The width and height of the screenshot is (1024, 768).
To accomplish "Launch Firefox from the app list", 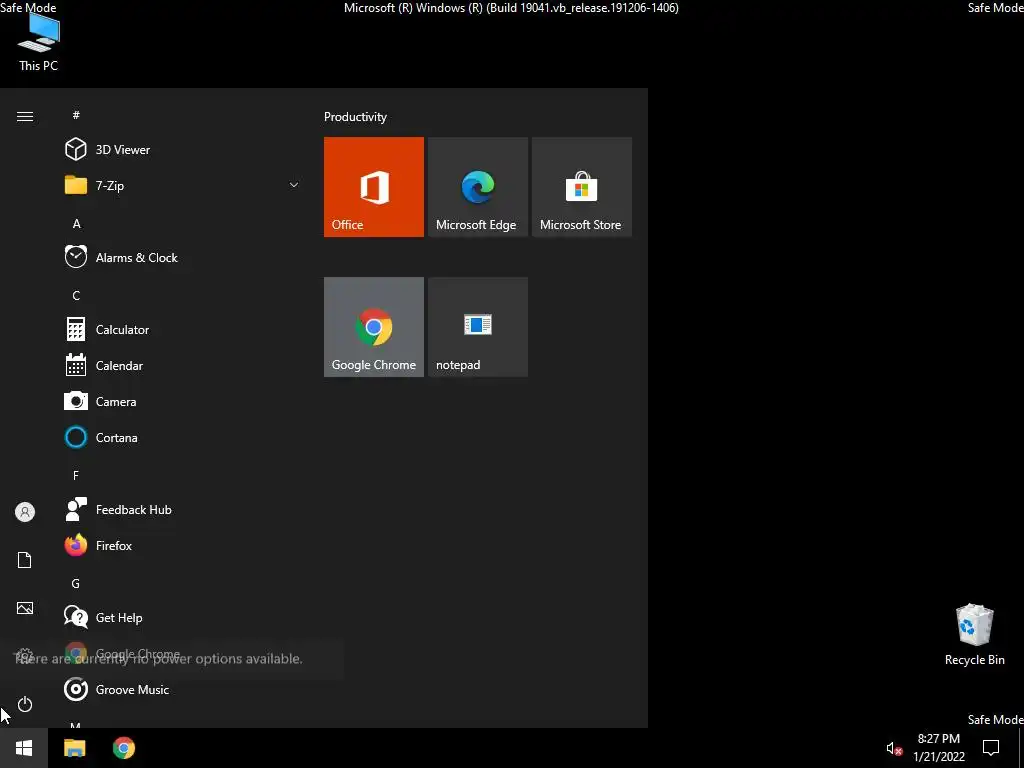I will click(182, 545).
